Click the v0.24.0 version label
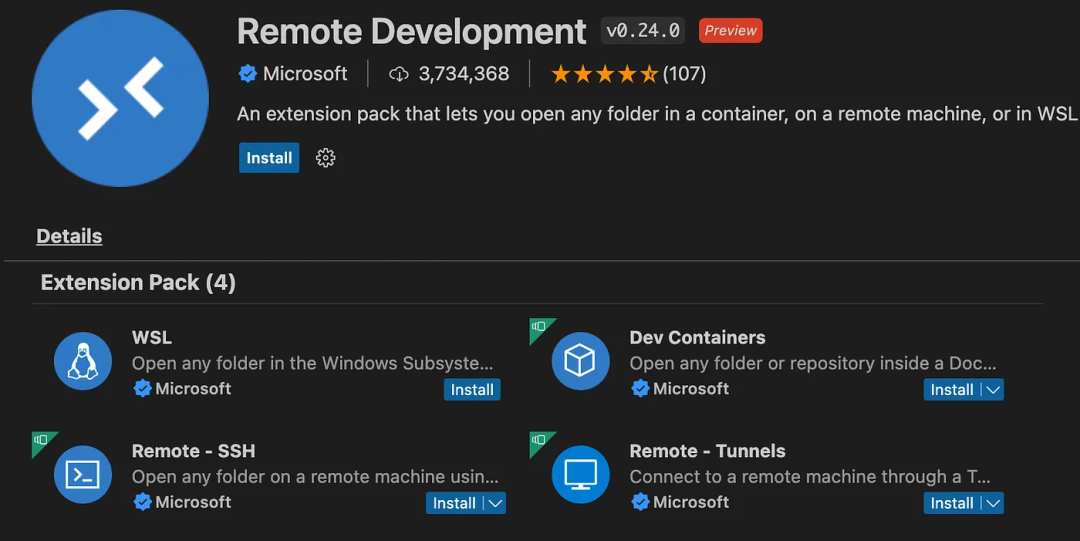The height and width of the screenshot is (541, 1080). click(x=643, y=31)
